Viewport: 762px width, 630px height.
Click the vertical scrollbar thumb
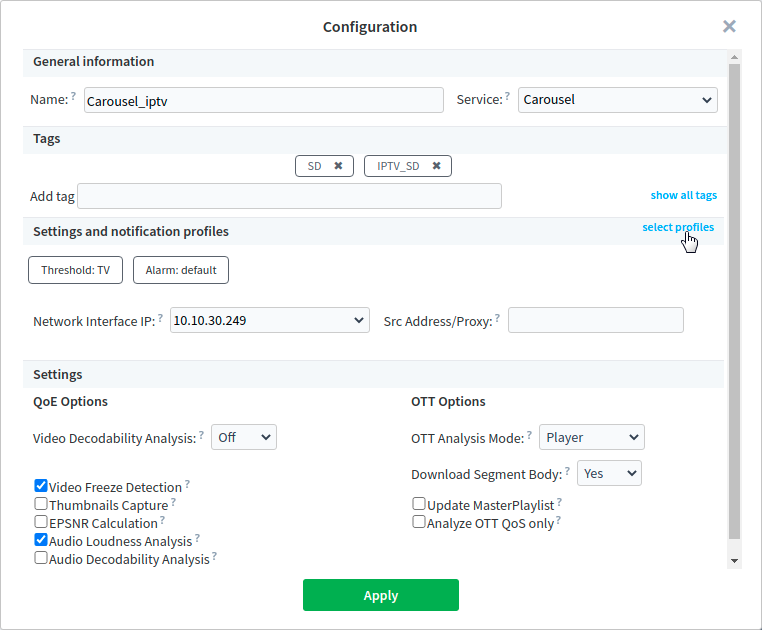click(x=734, y=301)
